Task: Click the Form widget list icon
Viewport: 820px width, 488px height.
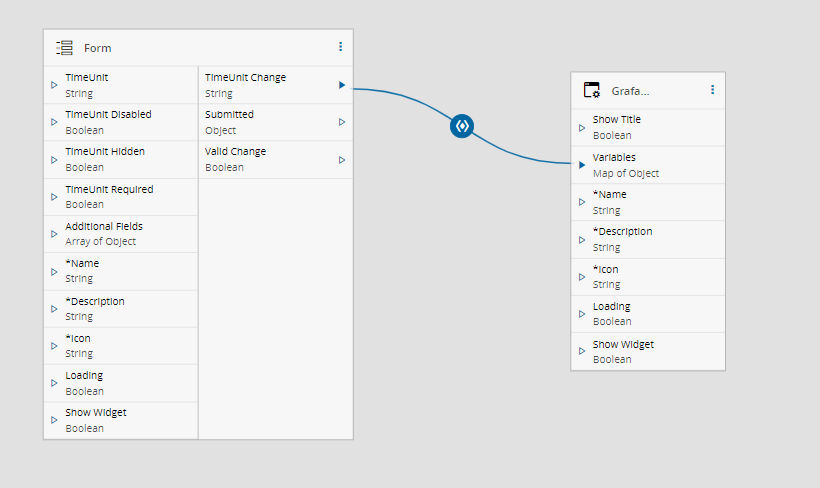Action: pos(65,48)
